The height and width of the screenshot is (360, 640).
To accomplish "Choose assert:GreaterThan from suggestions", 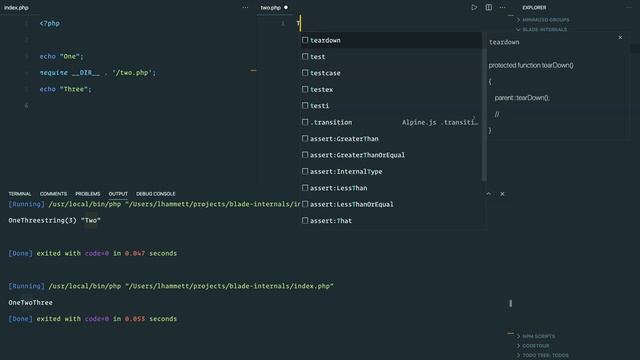I will [391, 138].
